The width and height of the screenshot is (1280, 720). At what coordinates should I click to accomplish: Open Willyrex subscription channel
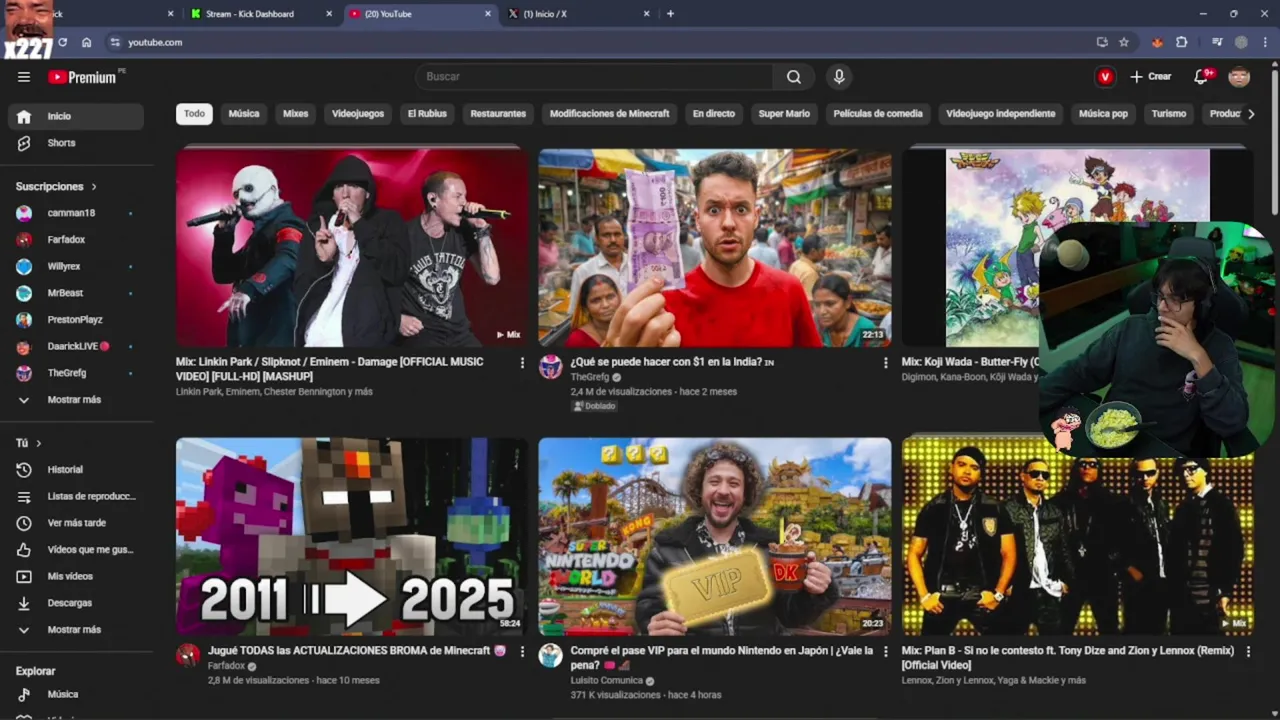point(76,267)
